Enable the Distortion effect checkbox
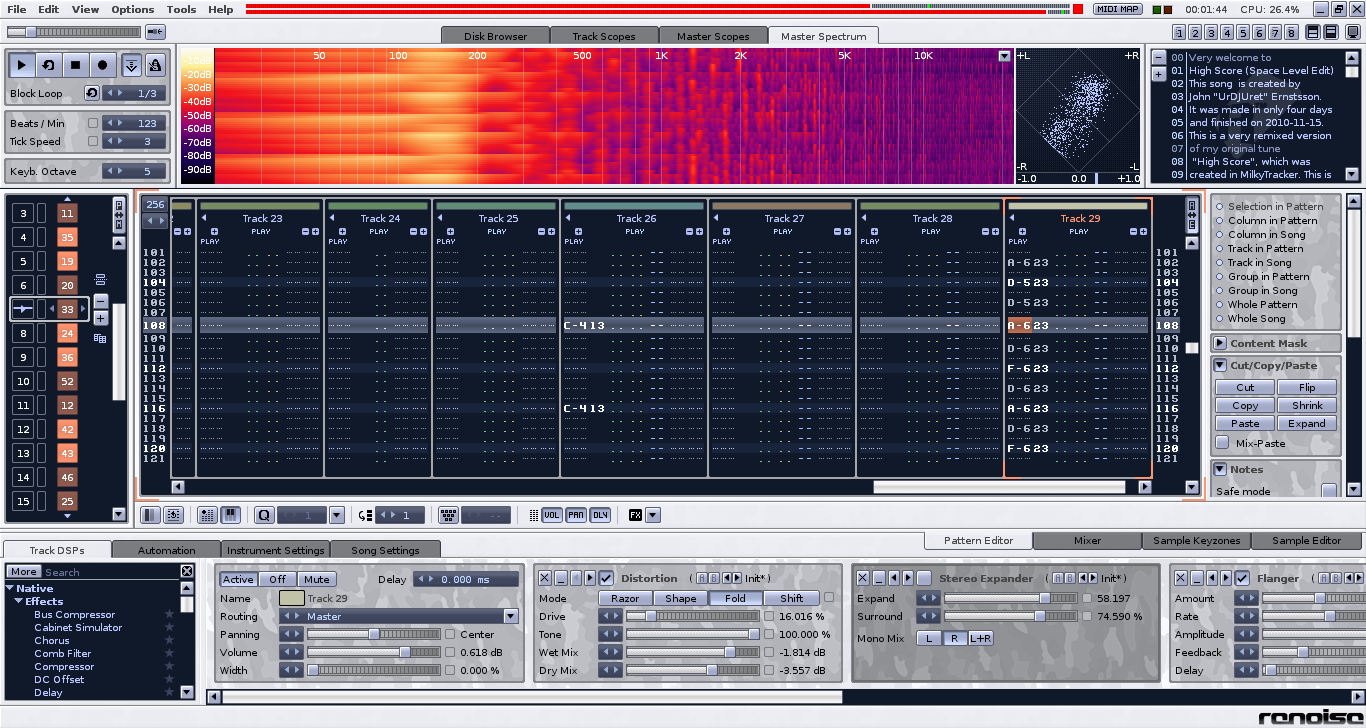 point(606,578)
